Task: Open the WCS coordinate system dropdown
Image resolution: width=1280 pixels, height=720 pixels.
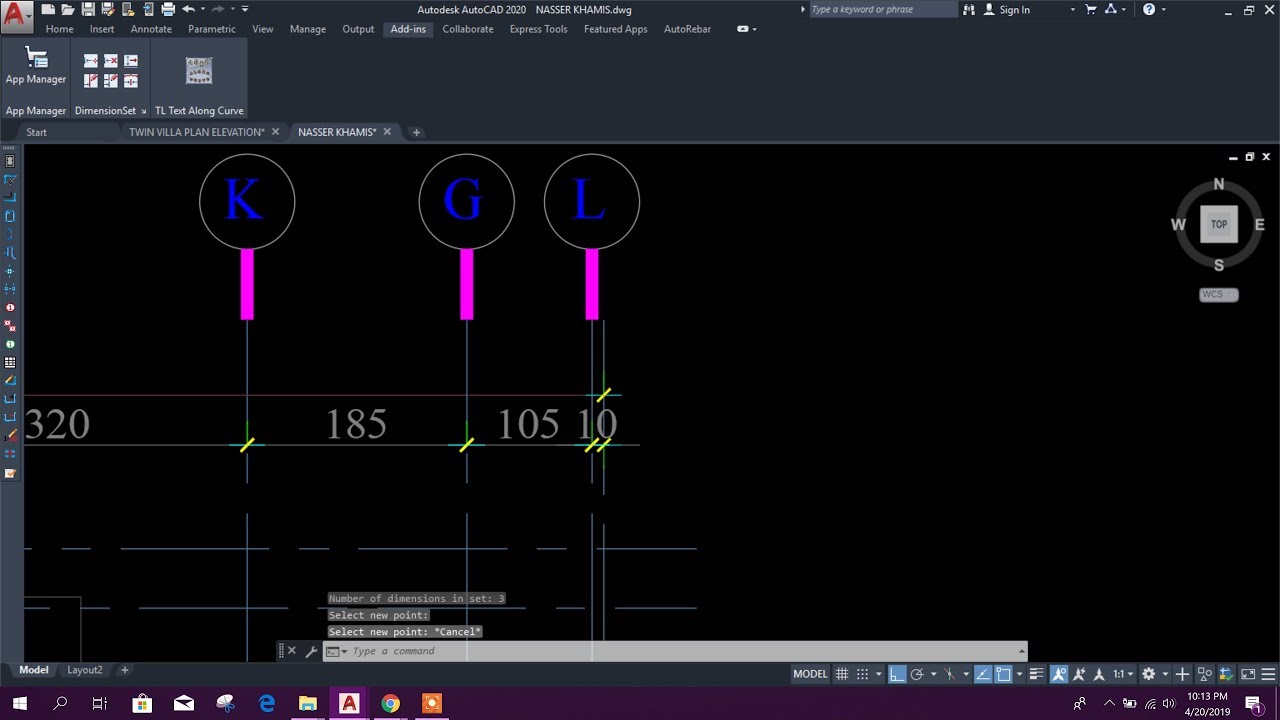Action: pyautogui.click(x=1219, y=295)
